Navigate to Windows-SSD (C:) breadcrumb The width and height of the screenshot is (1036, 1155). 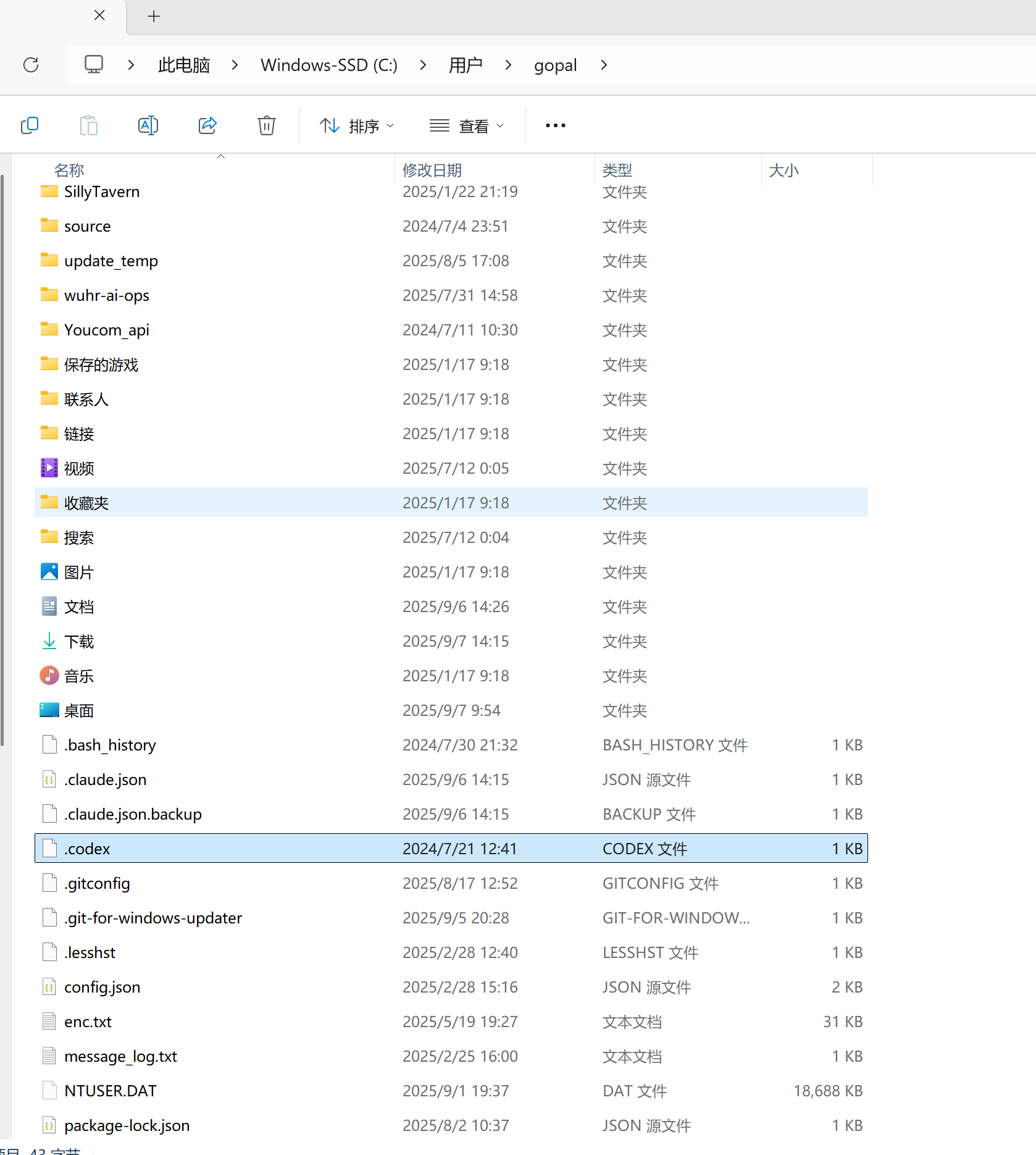coord(329,65)
